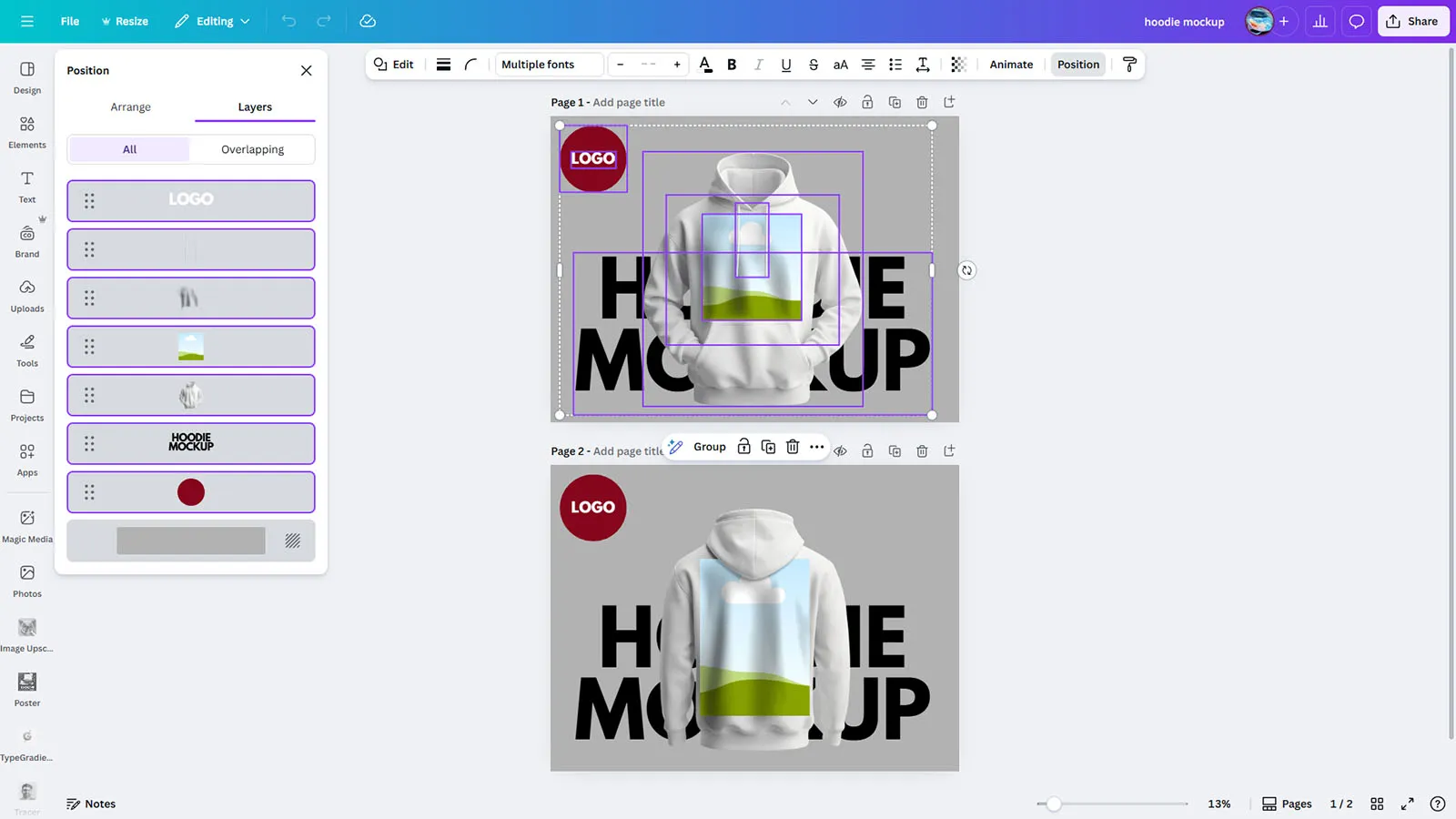This screenshot has width=1456, height=819.
Task: Move Page 1 down with chevron arrow
Action: [813, 103]
